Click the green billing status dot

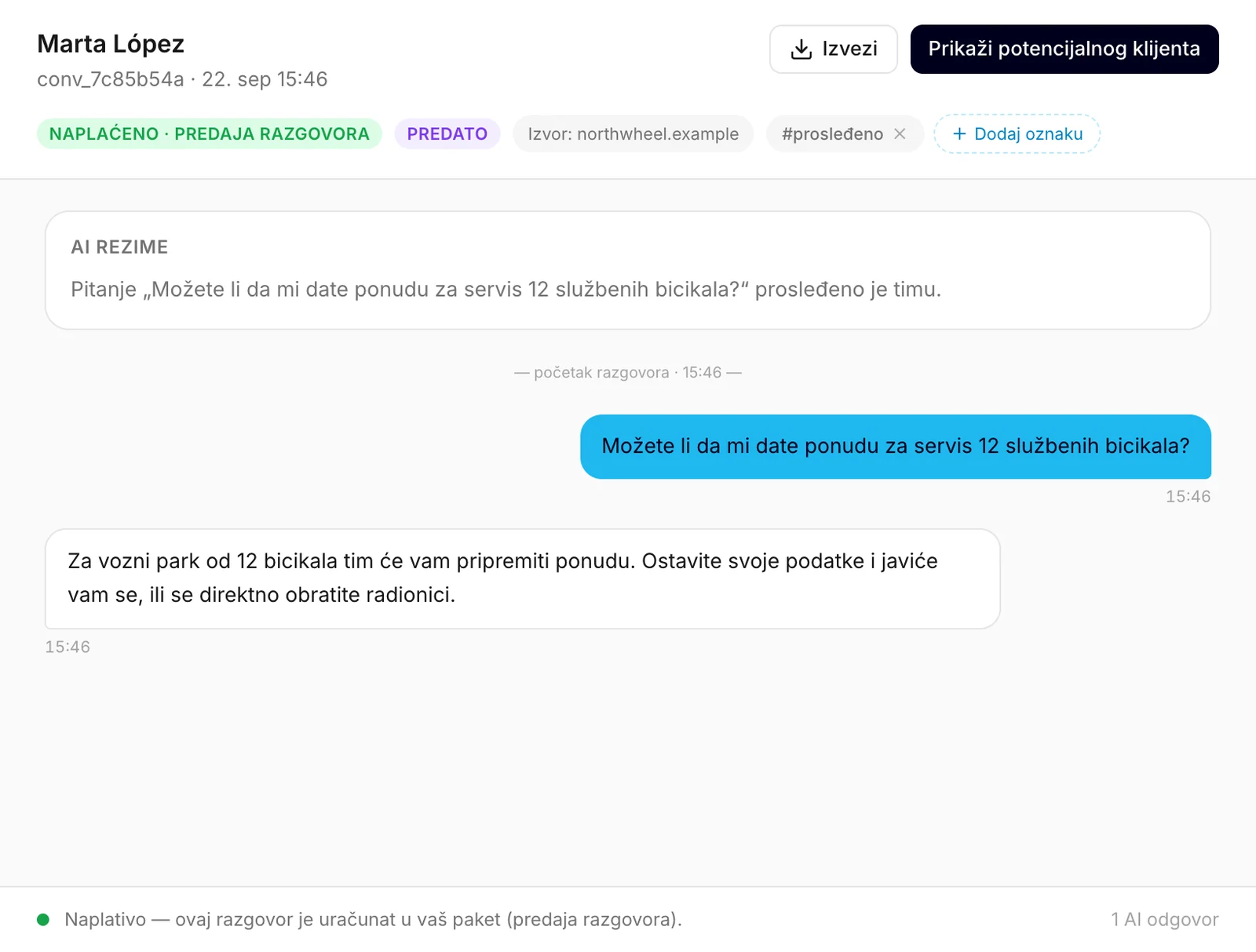coord(43,919)
